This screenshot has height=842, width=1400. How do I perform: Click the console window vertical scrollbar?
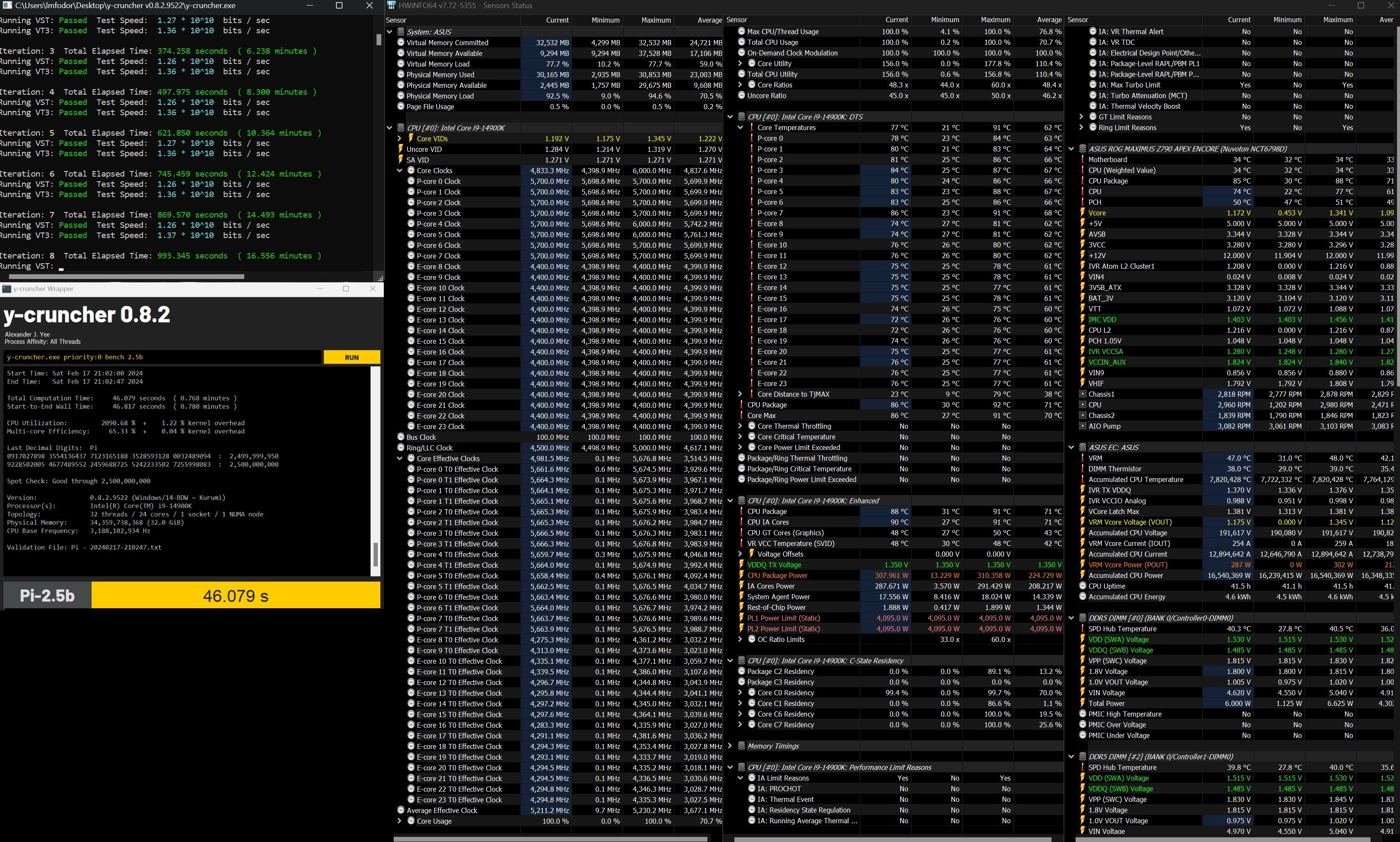(379, 40)
